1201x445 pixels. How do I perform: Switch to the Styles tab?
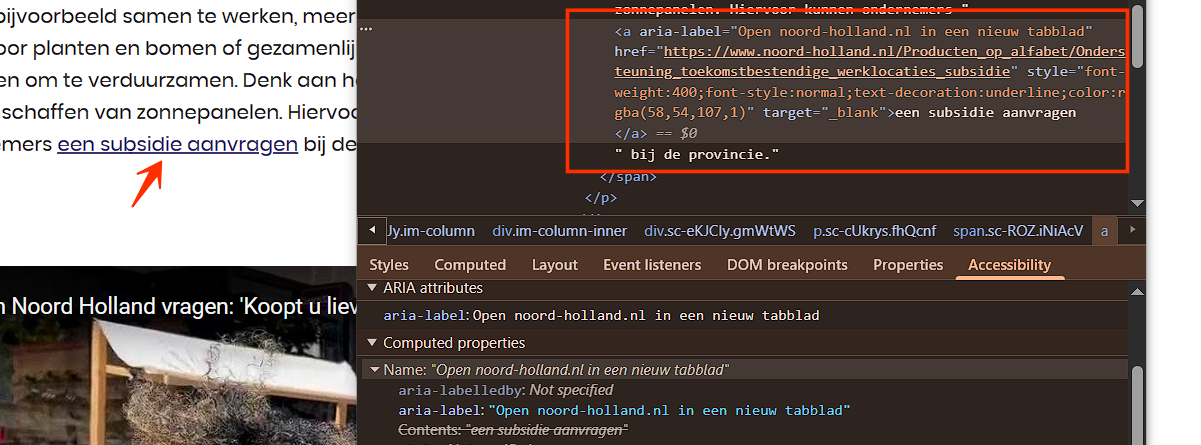tap(389, 265)
